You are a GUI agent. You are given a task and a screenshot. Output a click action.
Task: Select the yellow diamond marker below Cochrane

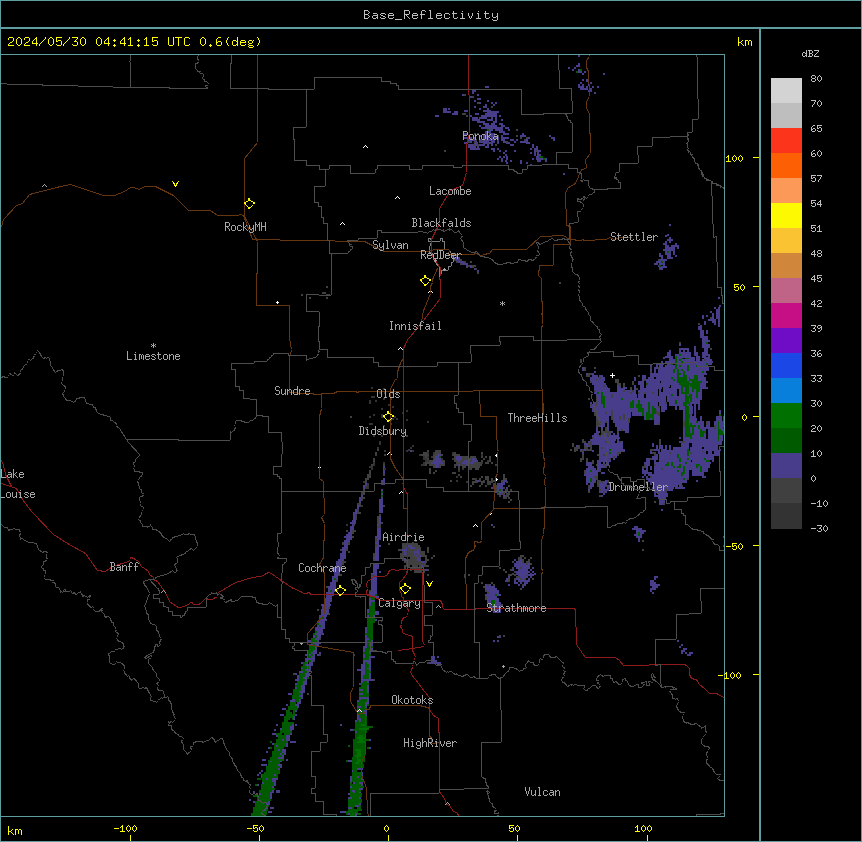pyautogui.click(x=341, y=590)
